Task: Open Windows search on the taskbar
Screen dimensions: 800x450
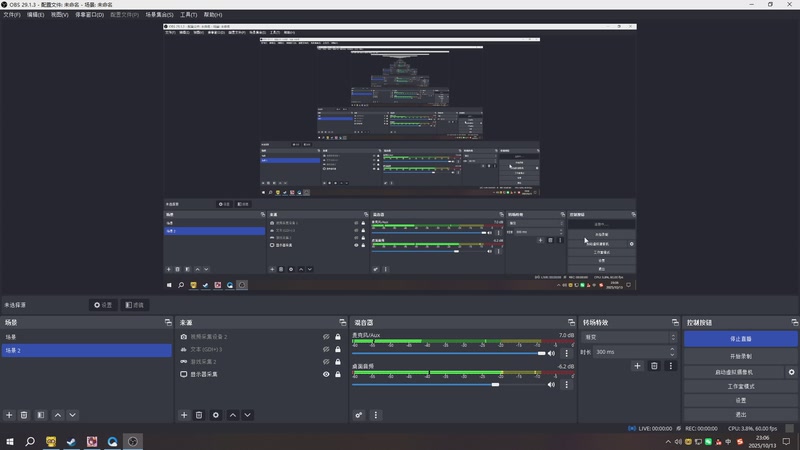Action: [30, 441]
